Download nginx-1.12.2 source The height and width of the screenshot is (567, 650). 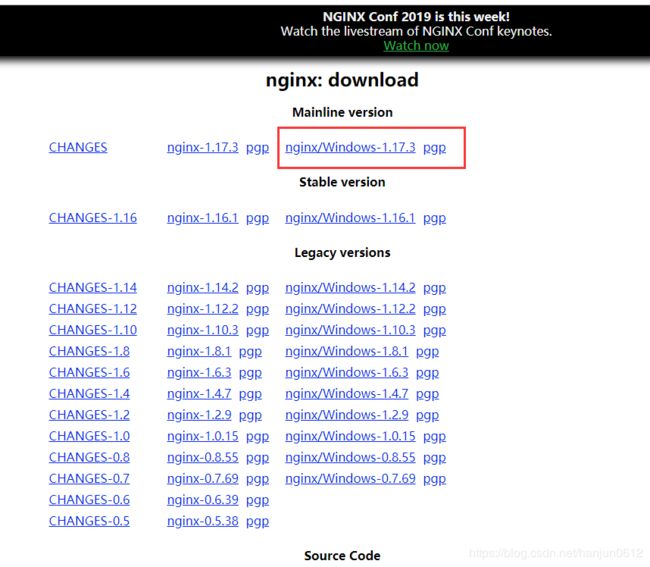(x=203, y=309)
